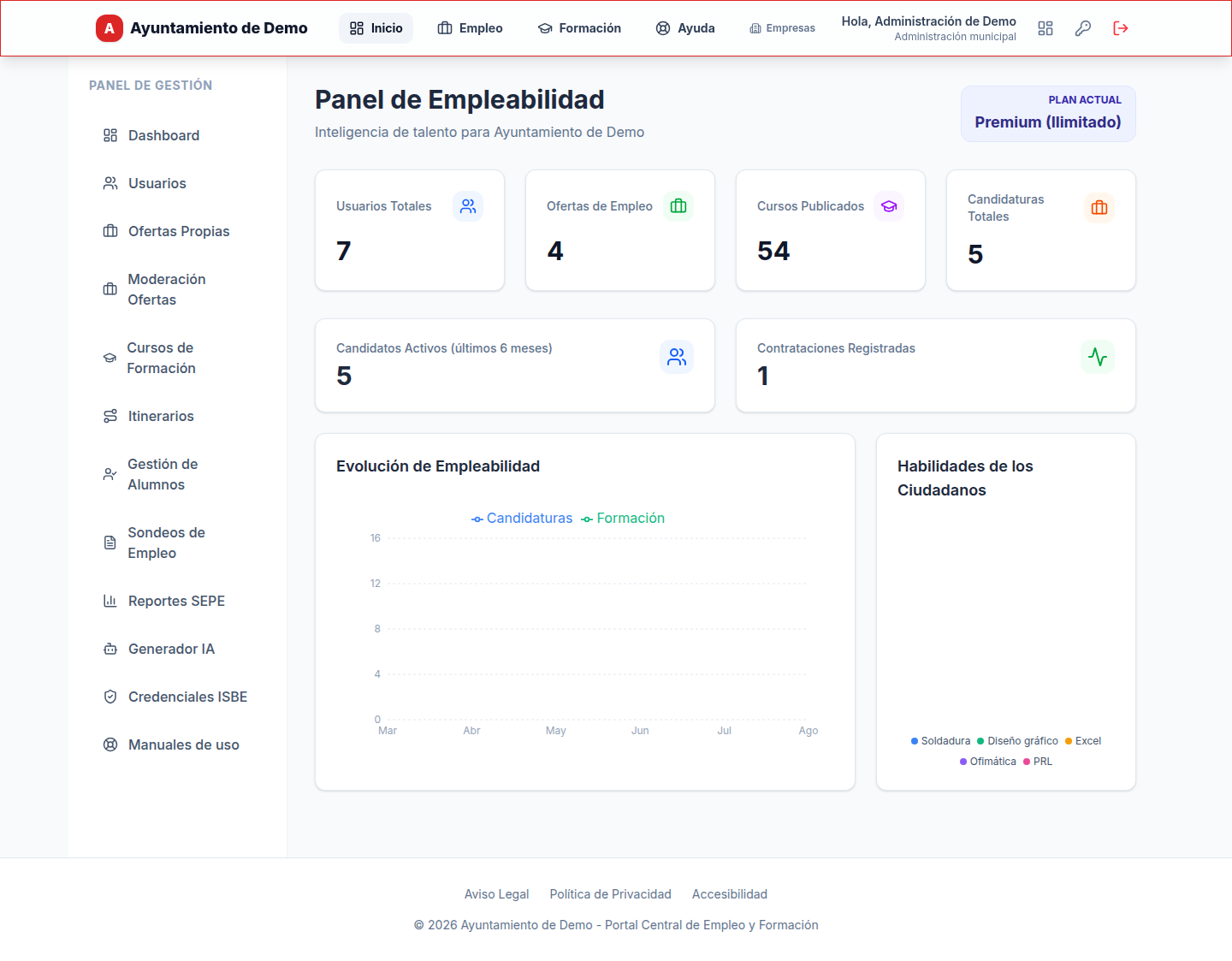Click the red A logo icon
The width and height of the screenshot is (1232, 961).
click(110, 28)
